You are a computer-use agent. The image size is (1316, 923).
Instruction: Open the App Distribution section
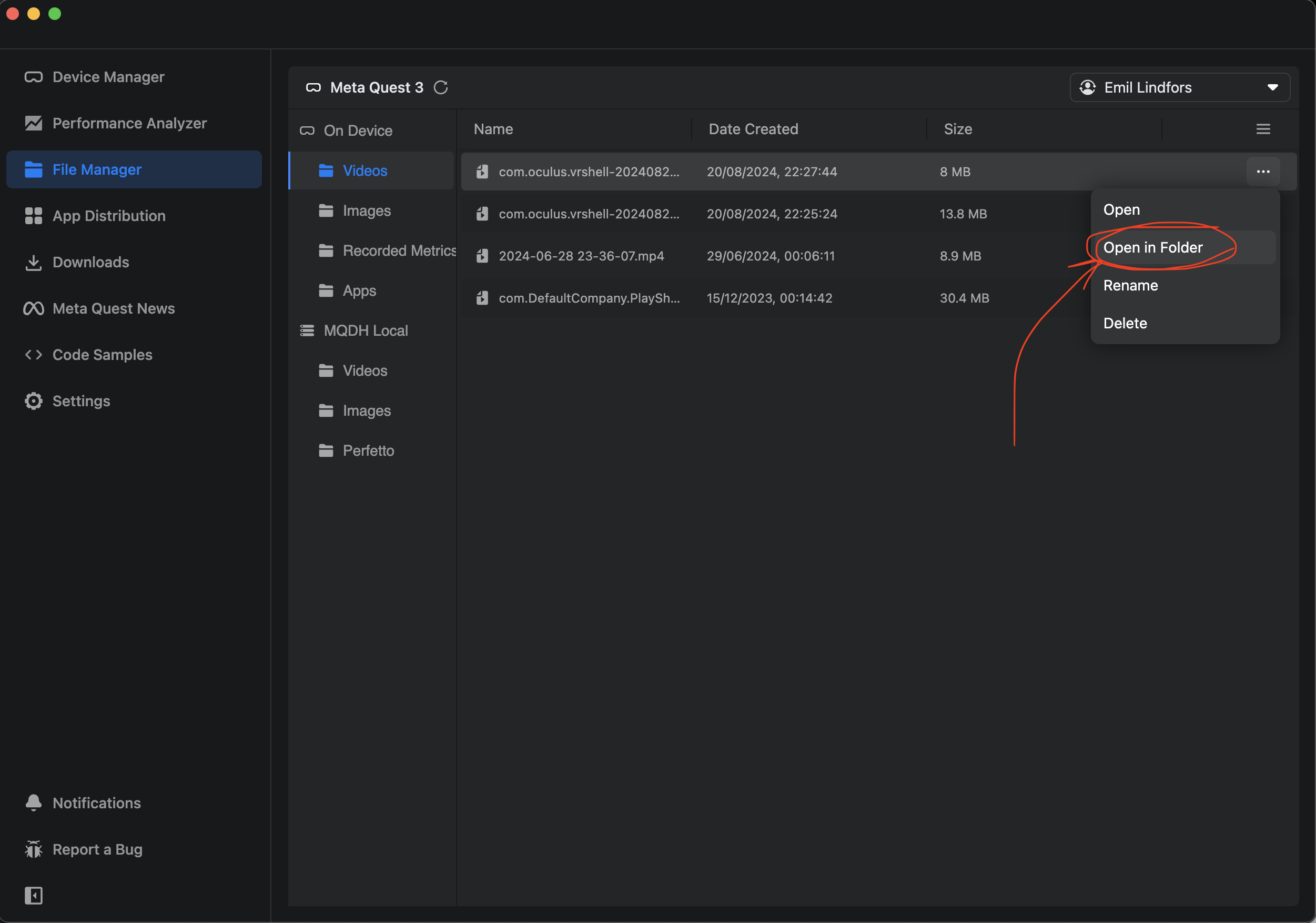click(x=108, y=216)
